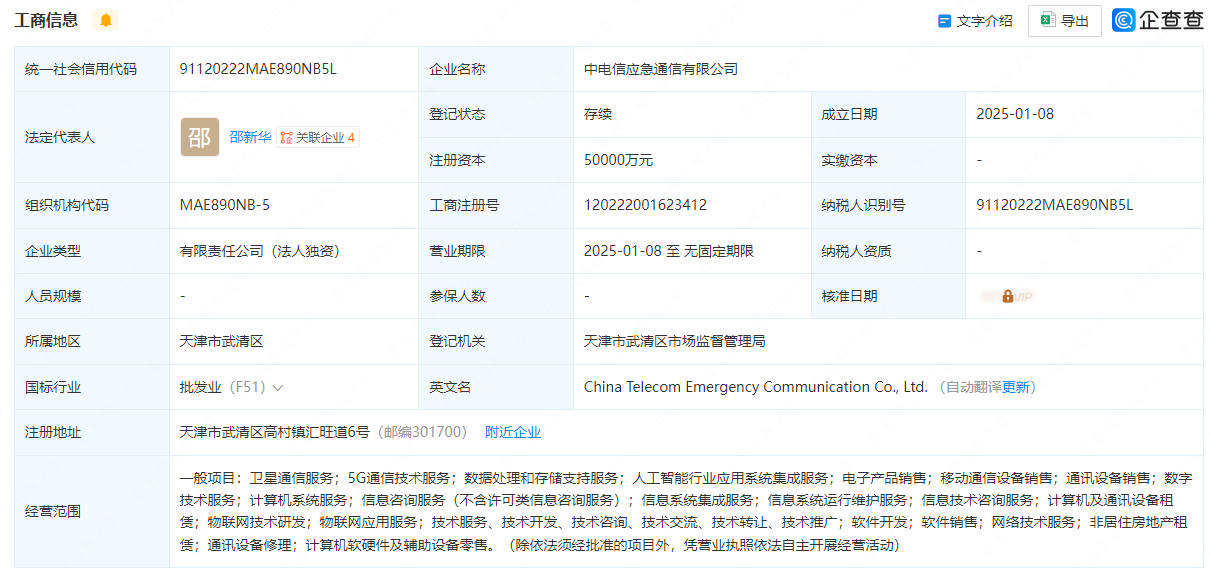
Task: Click business term 2025-01-08 至 无固定期限
Action: coord(669,251)
